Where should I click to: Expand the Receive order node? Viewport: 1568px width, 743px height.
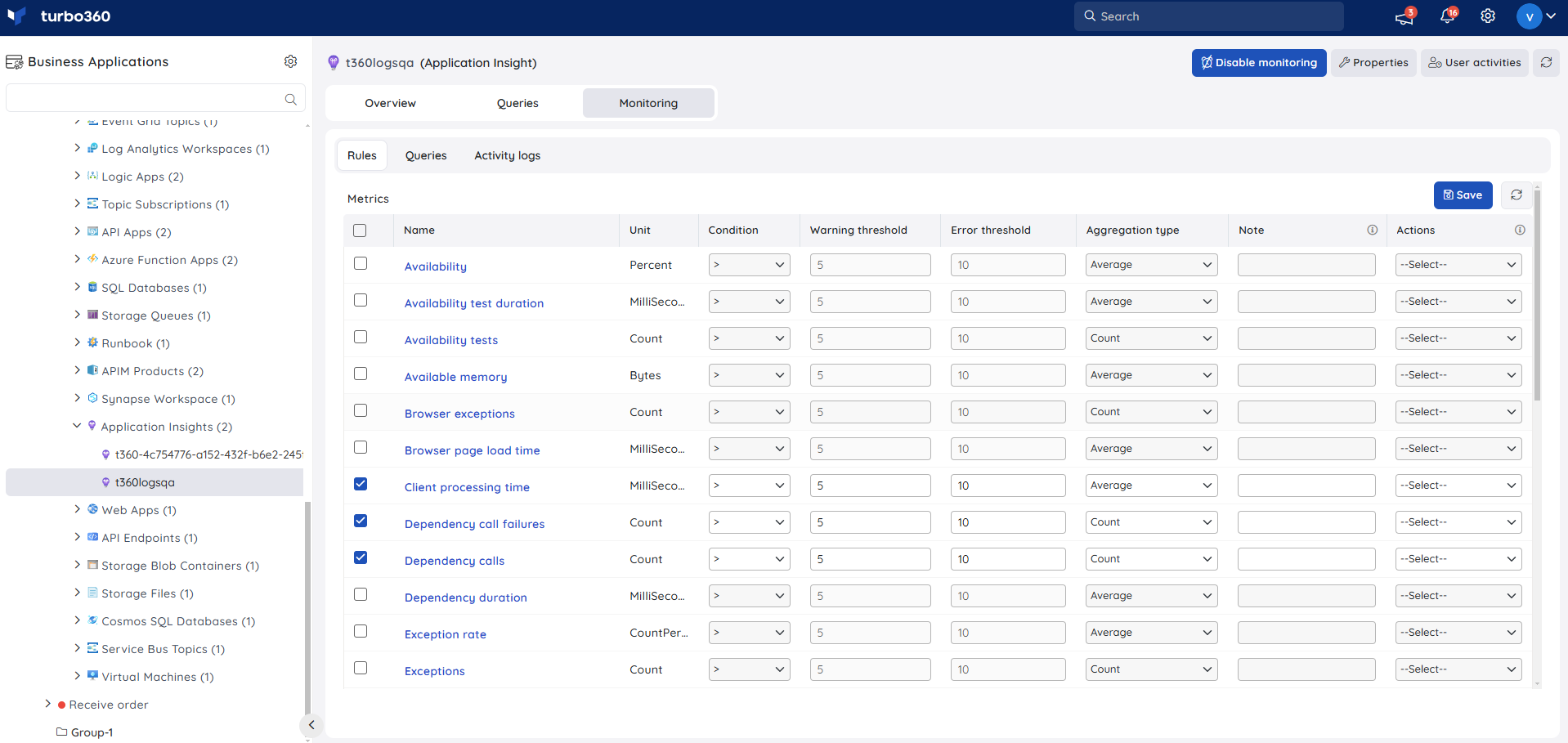[x=47, y=704]
